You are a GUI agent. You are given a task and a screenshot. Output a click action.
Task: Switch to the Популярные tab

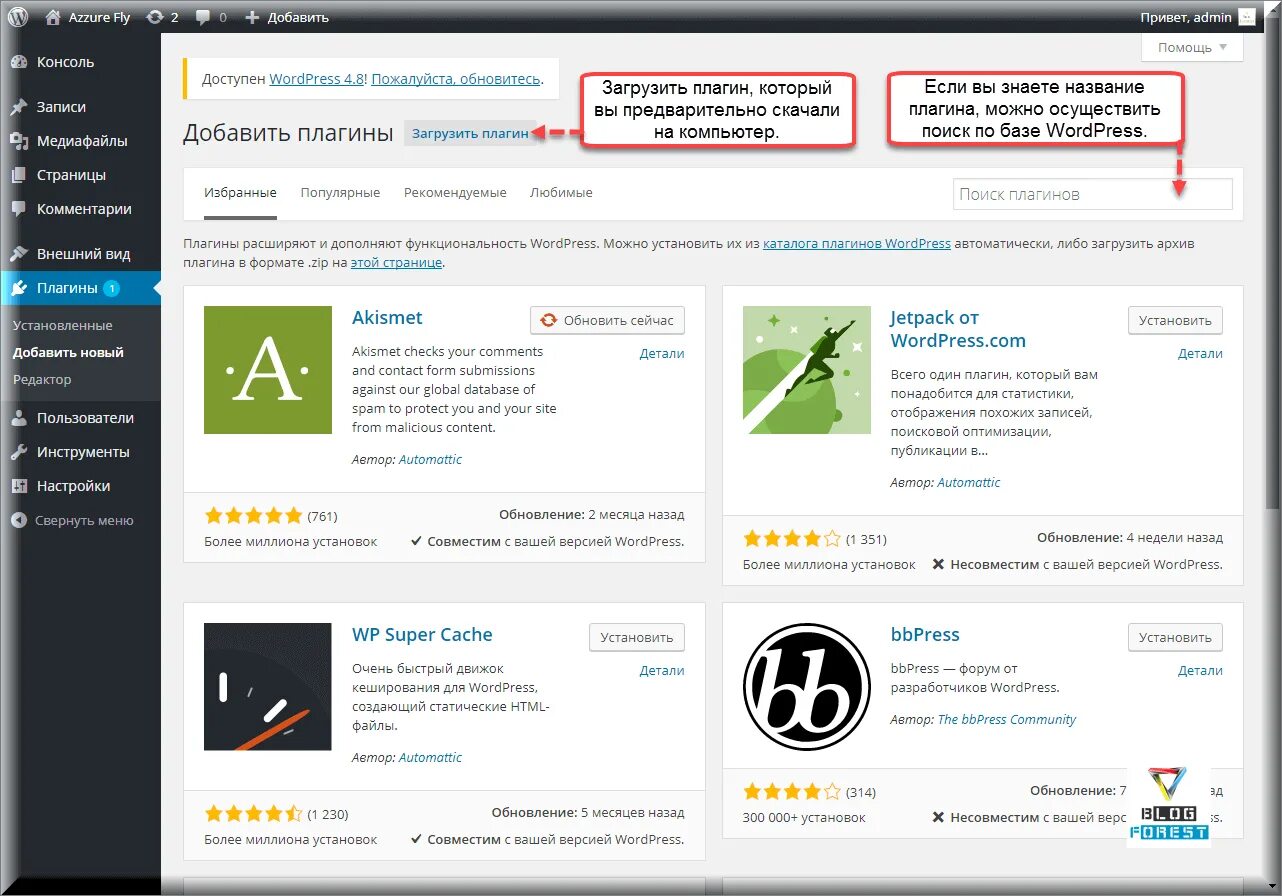tap(340, 192)
